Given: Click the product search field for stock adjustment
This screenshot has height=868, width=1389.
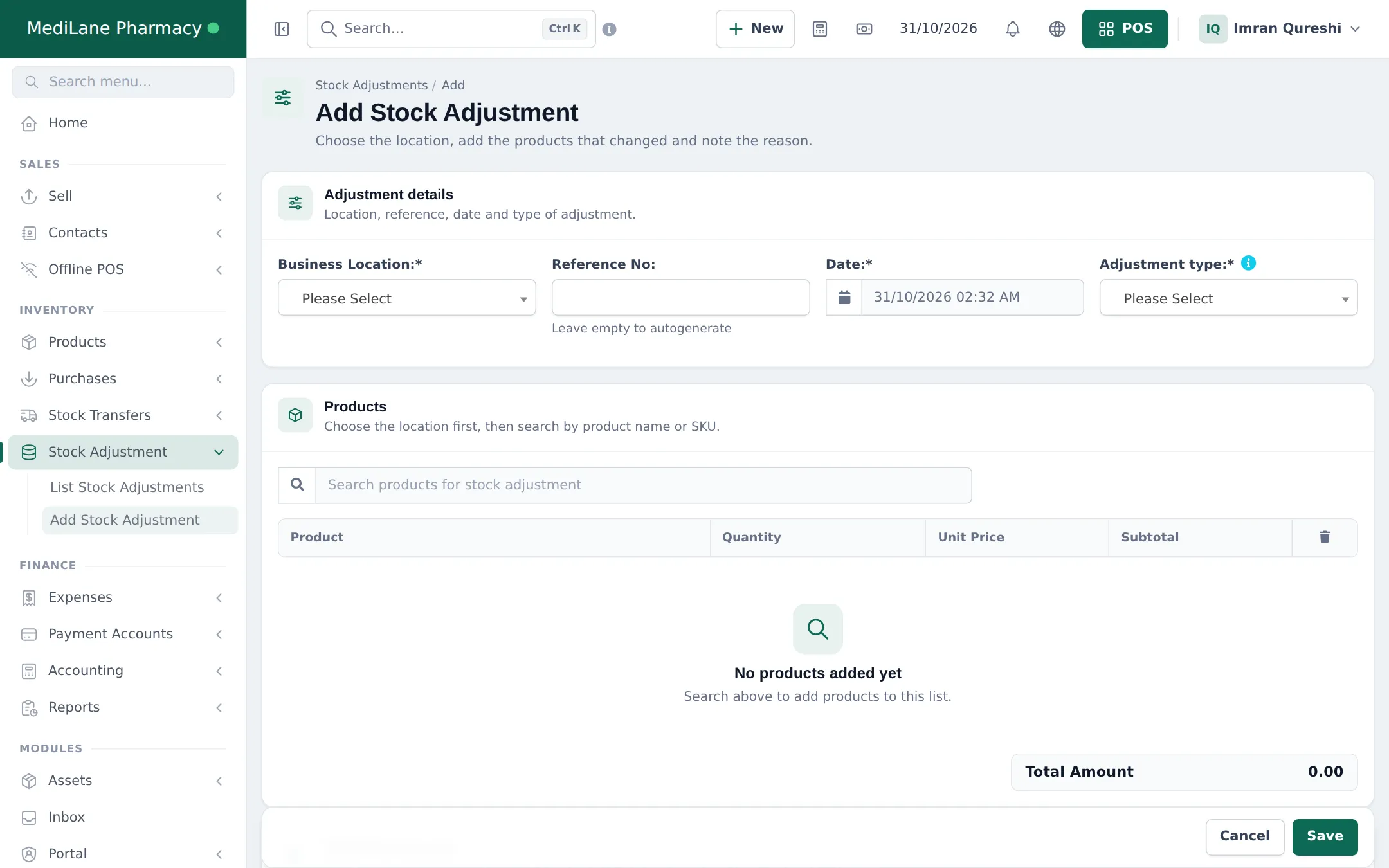Looking at the screenshot, I should pyautogui.click(x=643, y=485).
